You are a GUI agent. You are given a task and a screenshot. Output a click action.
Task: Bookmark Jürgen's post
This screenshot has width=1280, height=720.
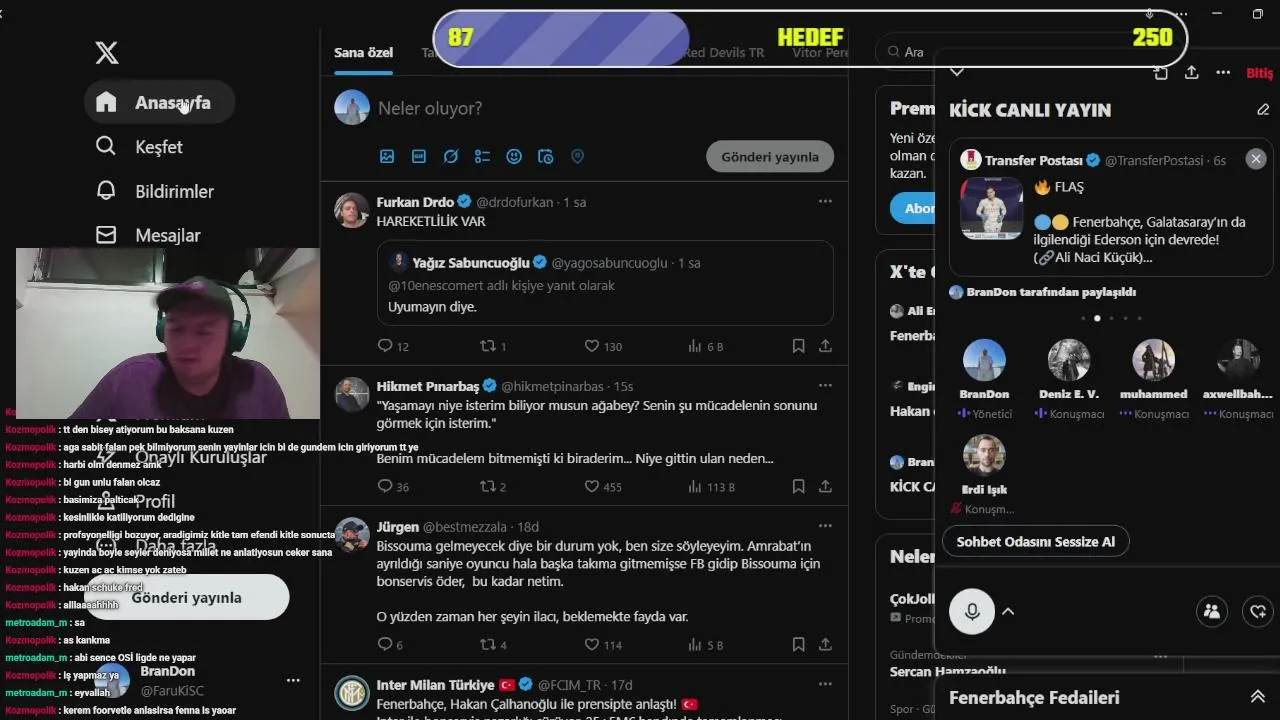[x=798, y=645]
